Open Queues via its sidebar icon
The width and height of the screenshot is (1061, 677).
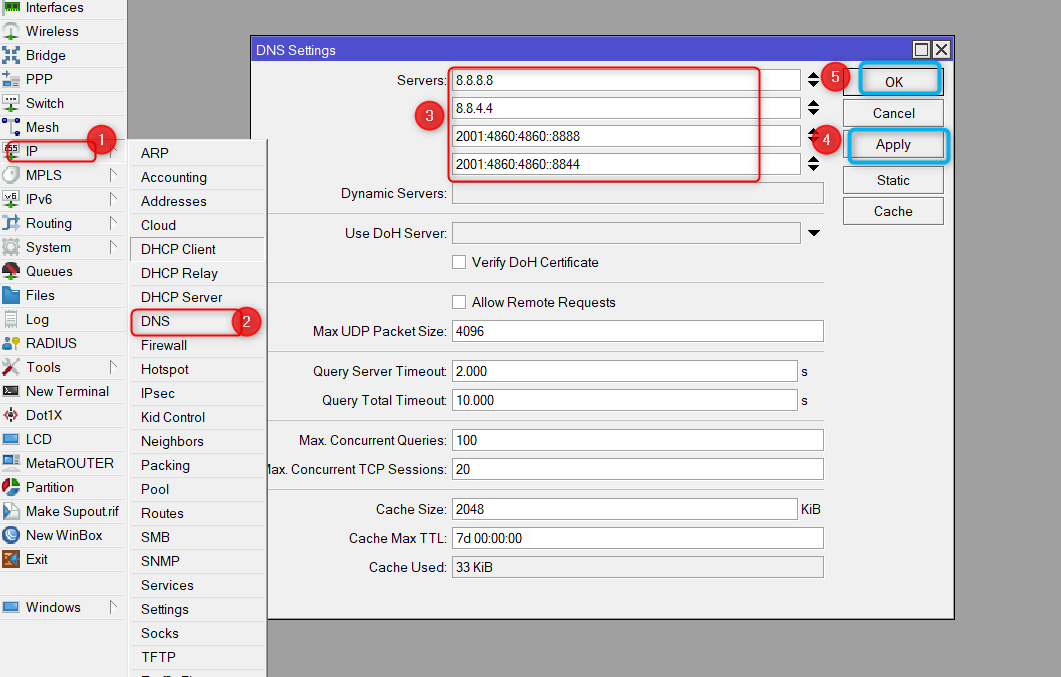pos(11,271)
